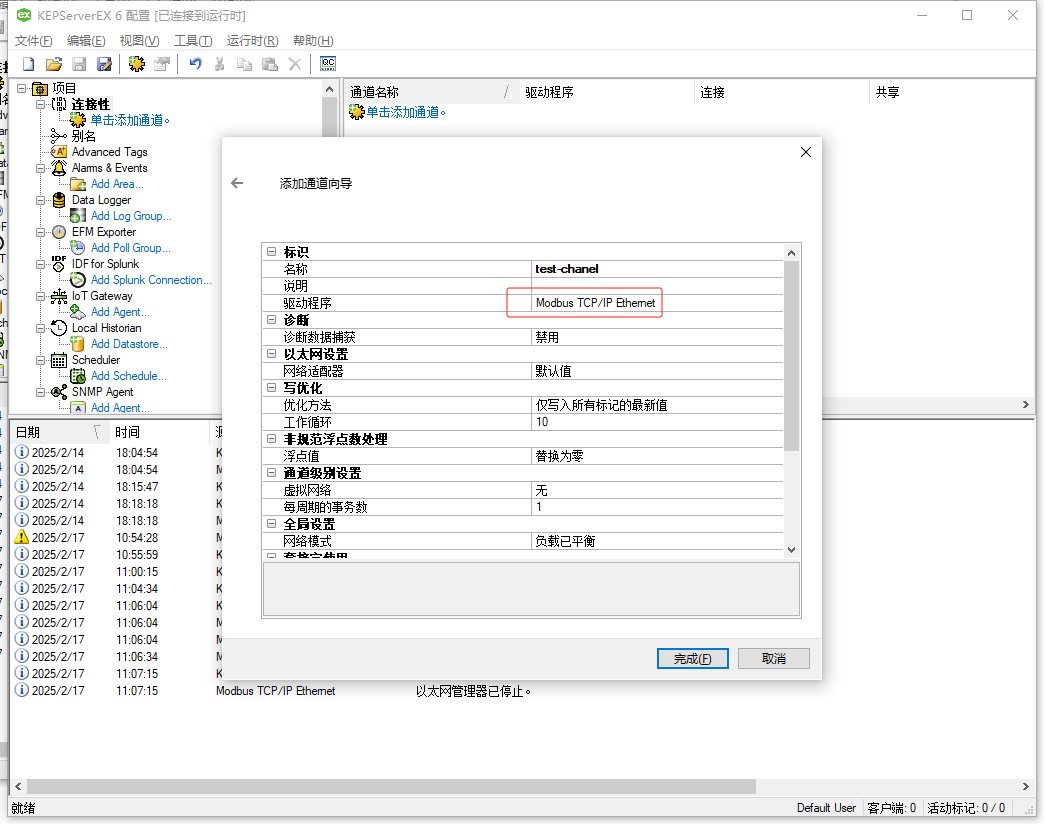Viewport: 1044px width, 824px height.
Task: Click the Alarms & Events bell icon
Action: coord(59,168)
